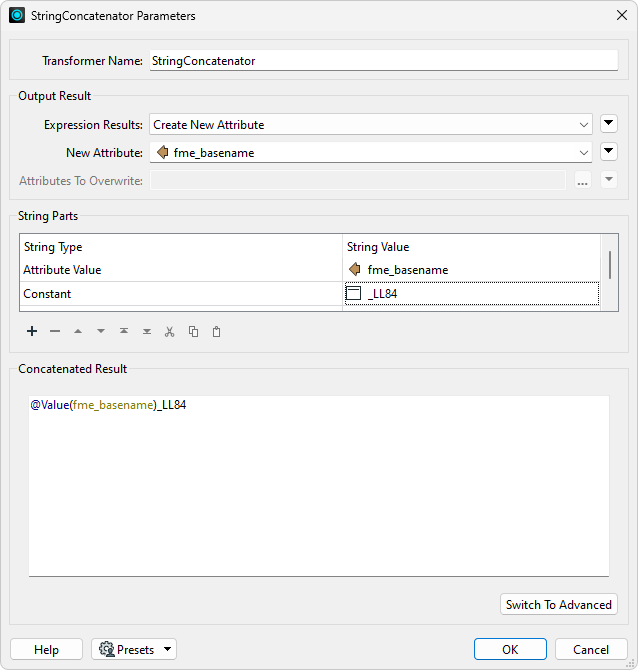Image resolution: width=638 pixels, height=670 pixels.
Task: Open options arrow beside New Attribute
Action: pyautogui.click(x=609, y=151)
